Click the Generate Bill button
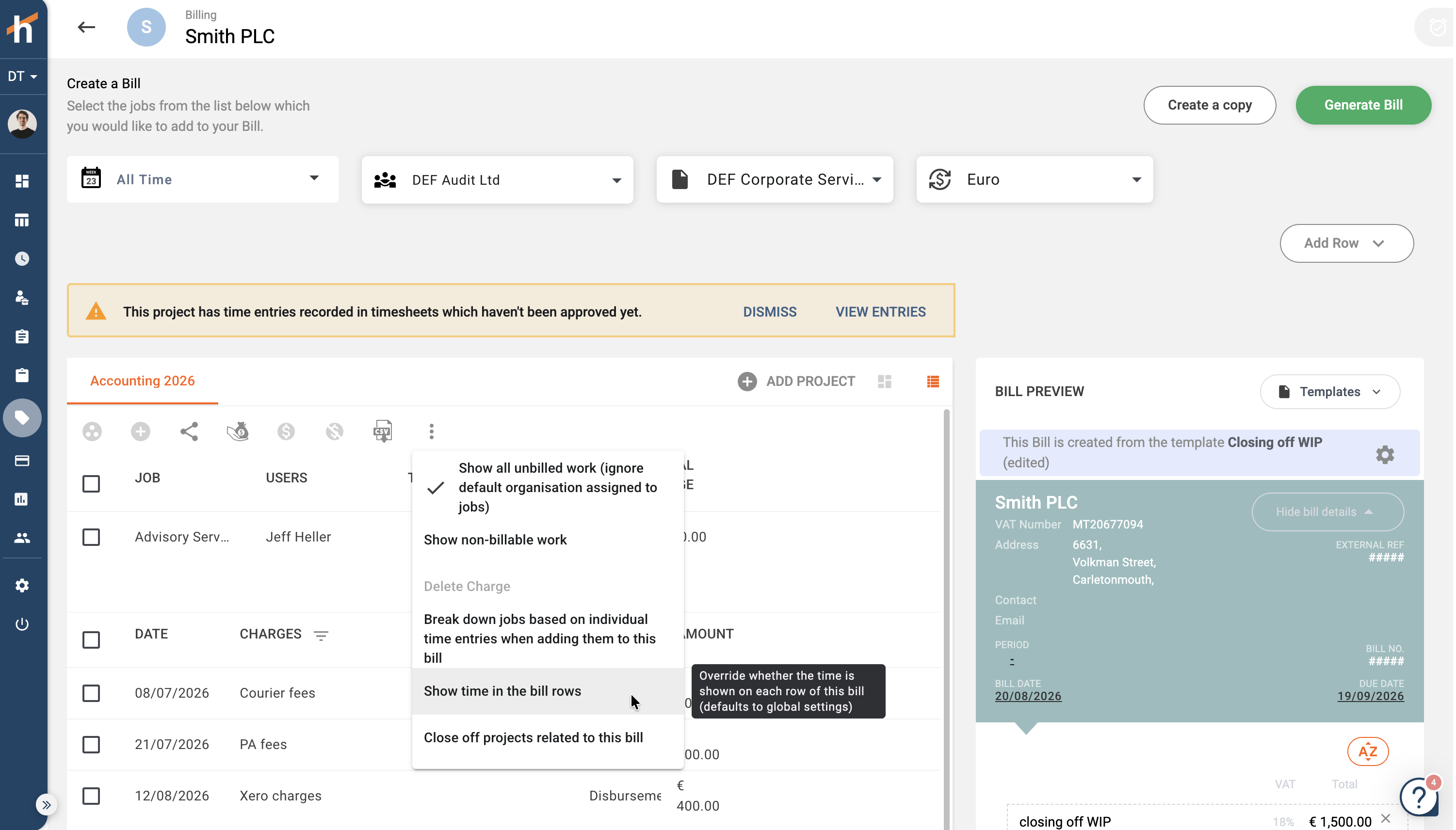1456x830 pixels. [1363, 105]
